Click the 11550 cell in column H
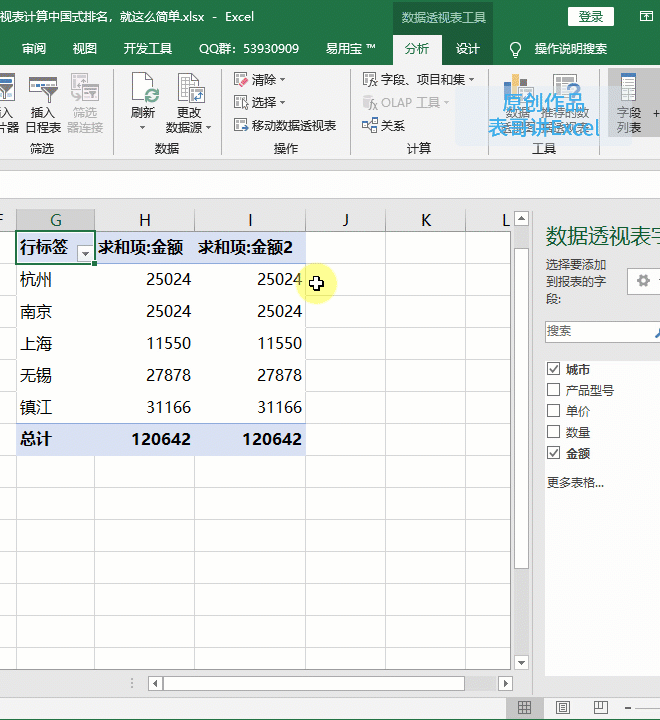The image size is (660, 720). coord(145,343)
